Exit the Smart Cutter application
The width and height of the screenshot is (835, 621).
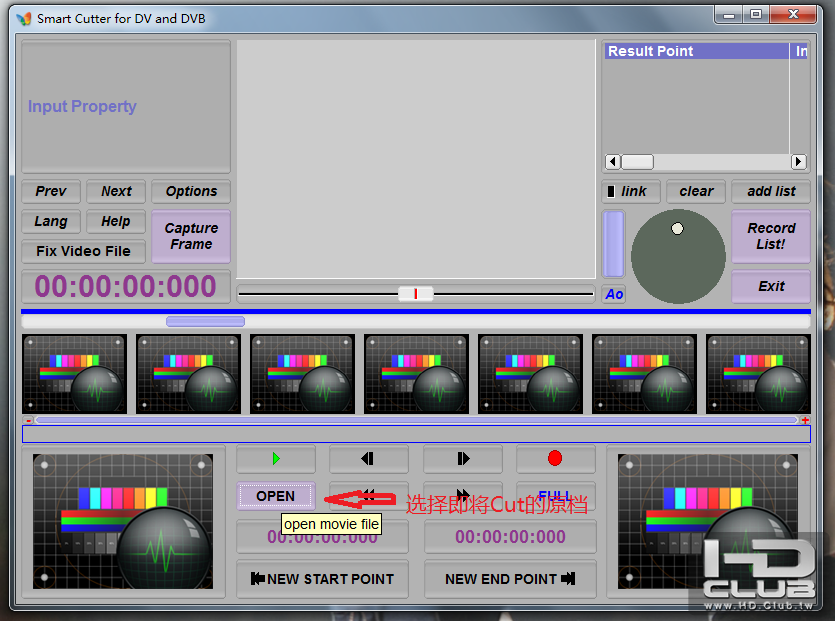click(x=771, y=287)
